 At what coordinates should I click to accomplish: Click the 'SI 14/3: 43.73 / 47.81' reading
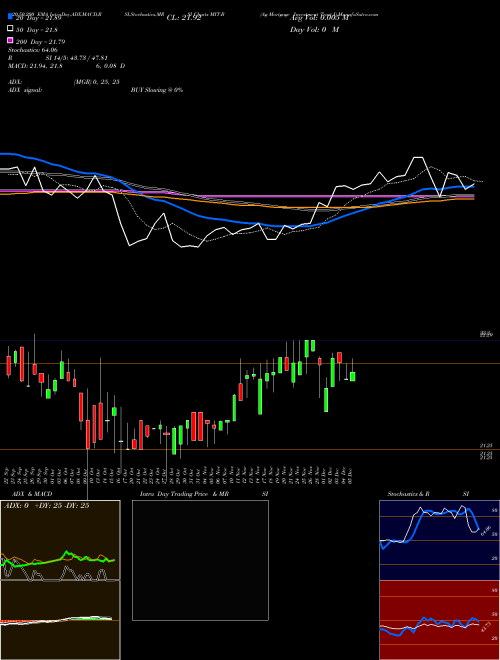77,58
